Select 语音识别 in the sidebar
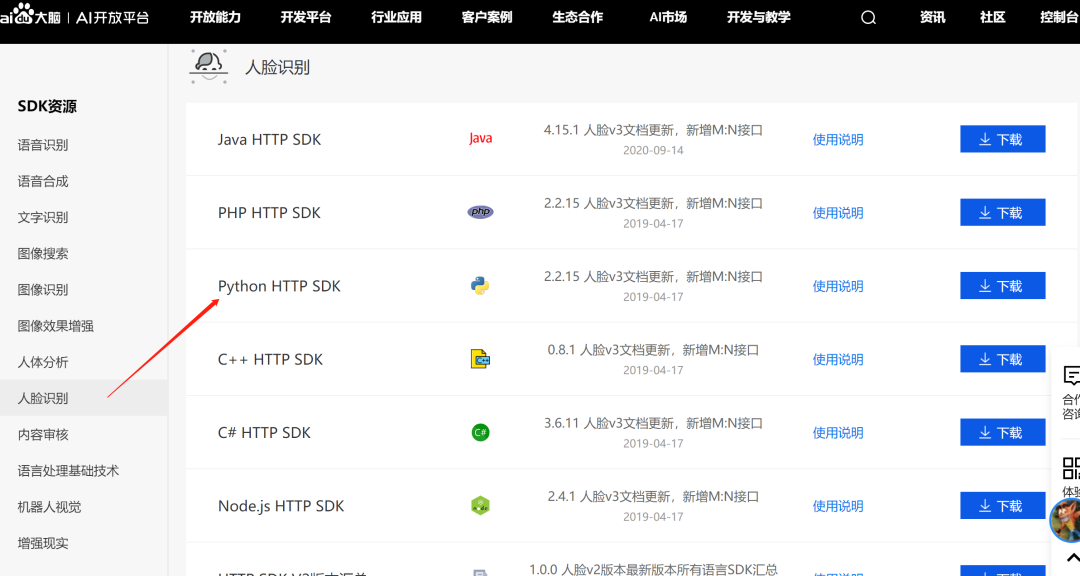 pyautogui.click(x=43, y=145)
